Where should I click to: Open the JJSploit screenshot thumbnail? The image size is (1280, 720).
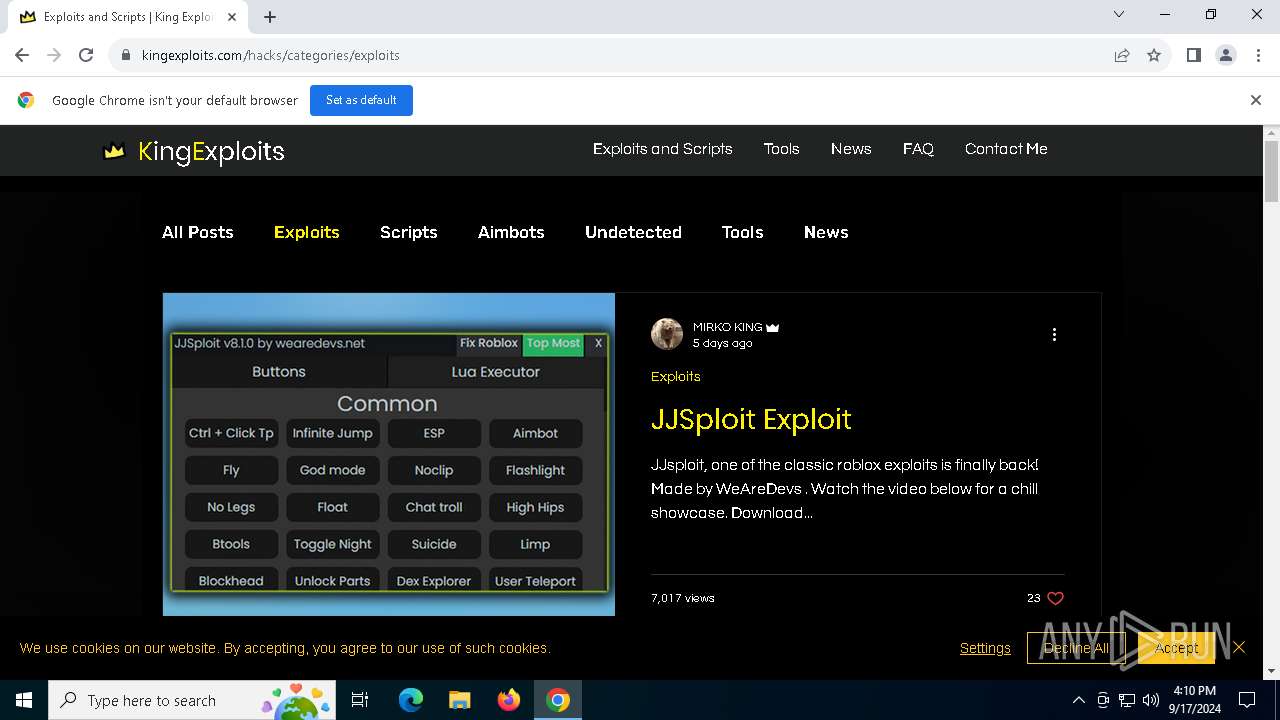(389, 454)
